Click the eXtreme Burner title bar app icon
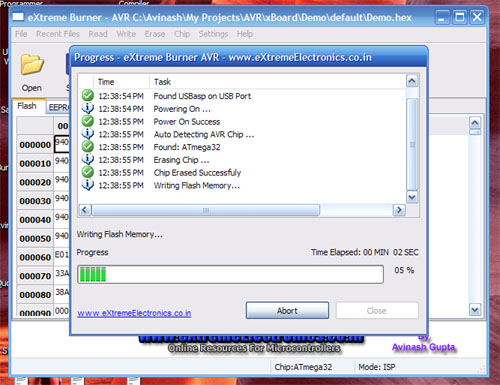 (18, 17)
